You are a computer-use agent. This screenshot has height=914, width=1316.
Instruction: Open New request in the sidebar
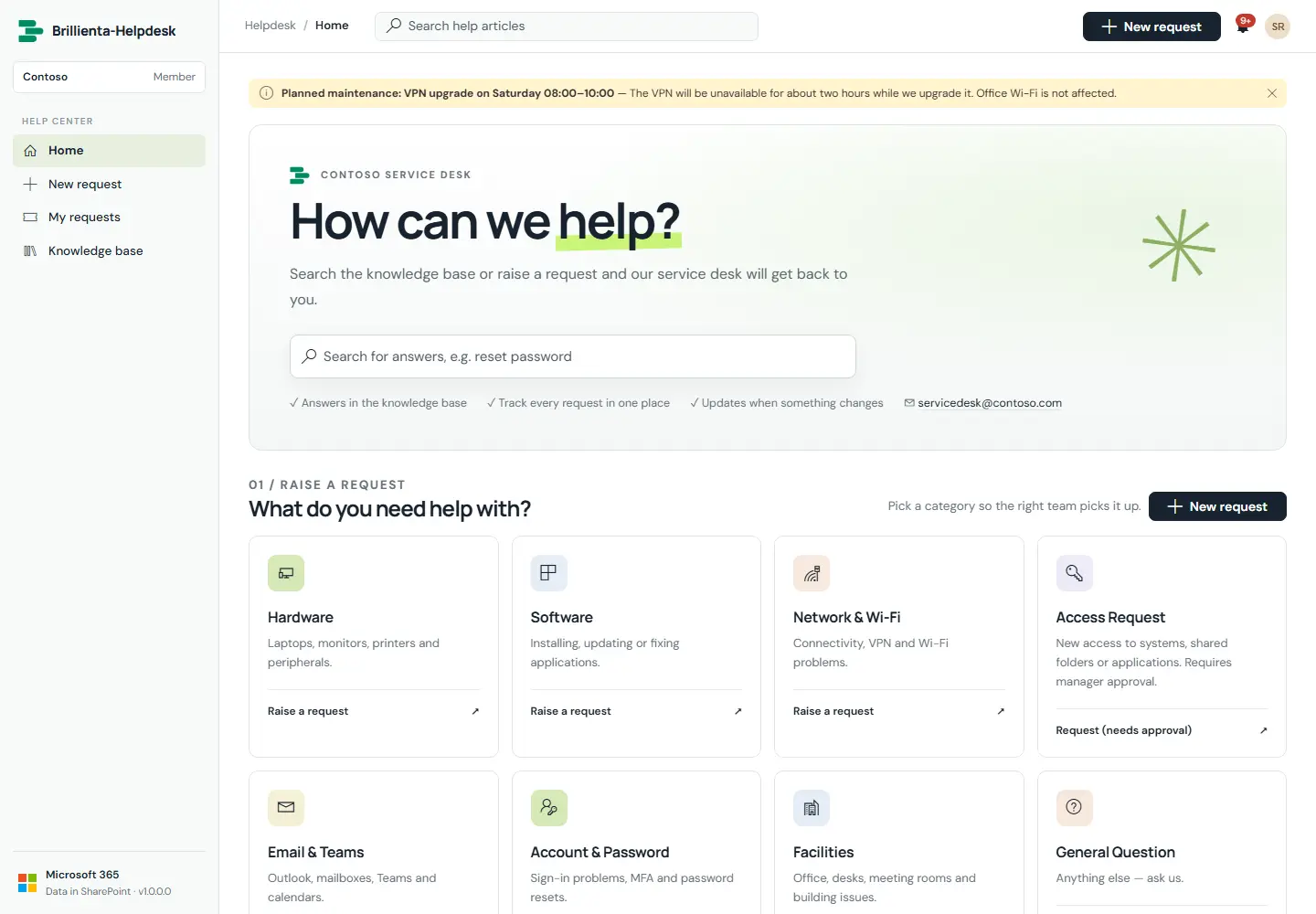coord(109,184)
